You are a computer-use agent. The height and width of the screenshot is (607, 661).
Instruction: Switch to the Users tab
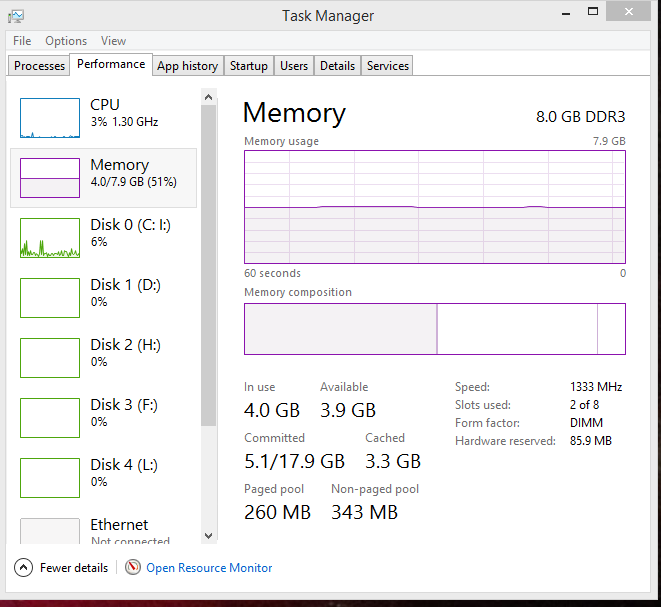(294, 66)
